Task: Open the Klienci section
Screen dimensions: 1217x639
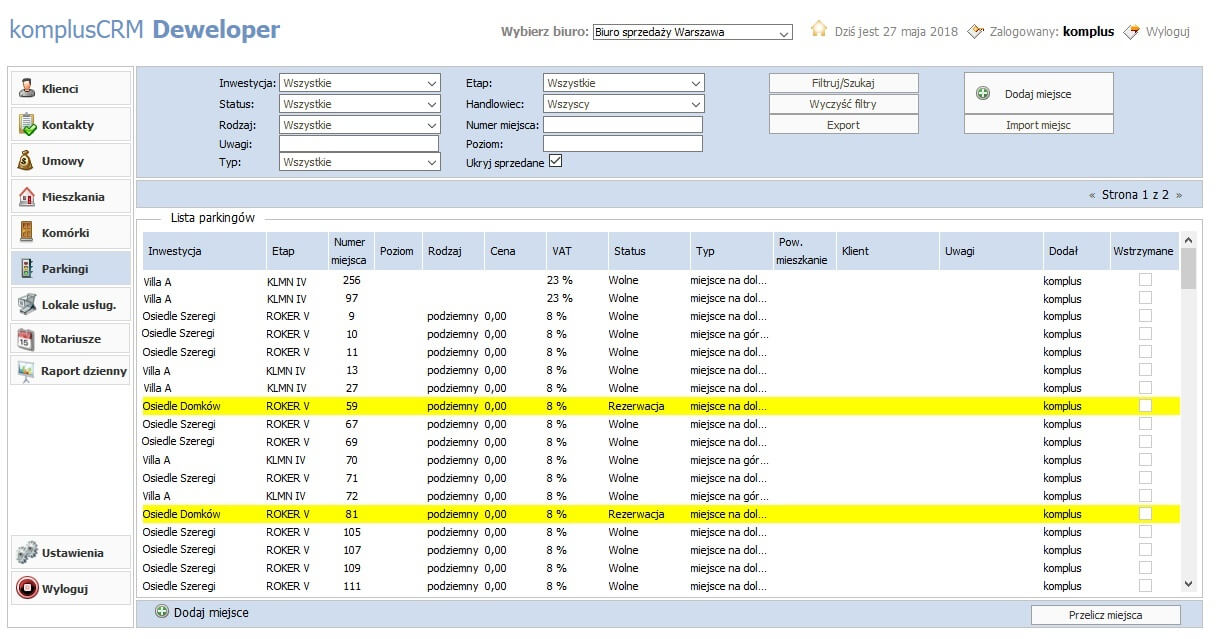Action: point(71,88)
